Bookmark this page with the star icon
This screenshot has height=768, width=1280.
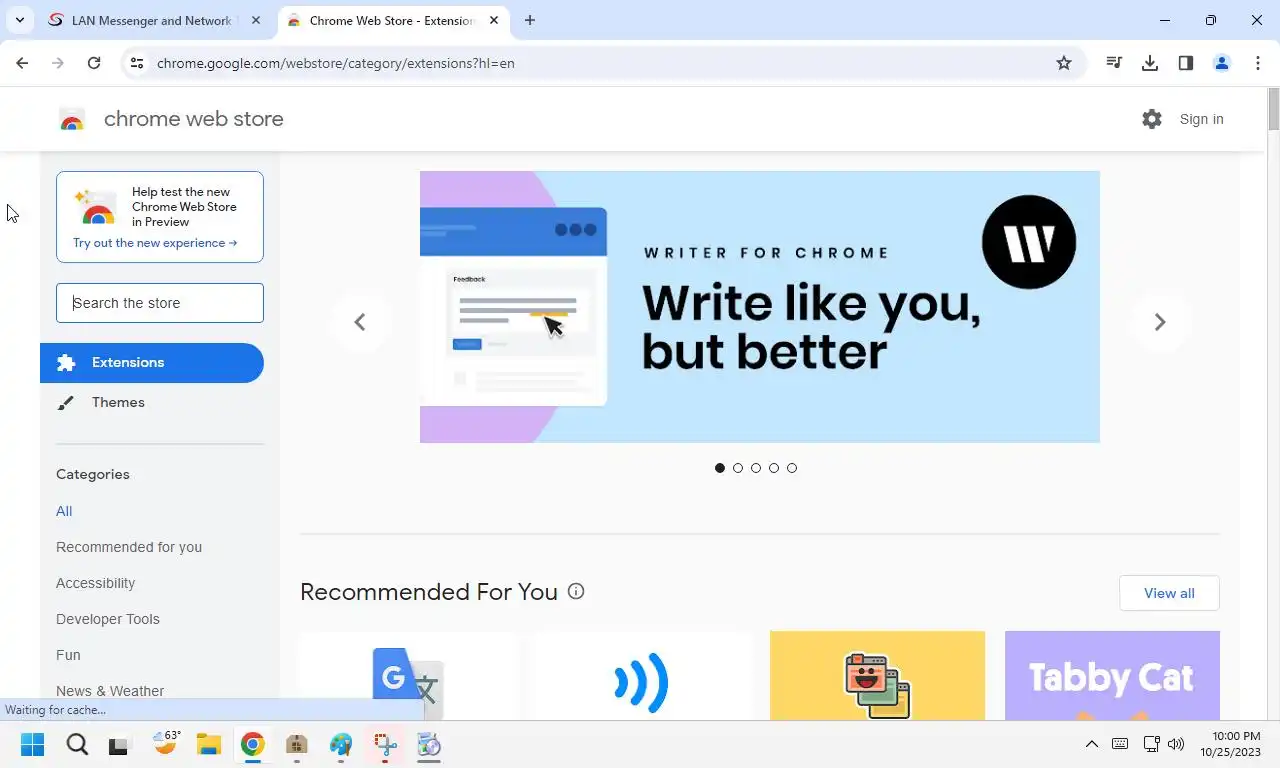coord(1064,63)
